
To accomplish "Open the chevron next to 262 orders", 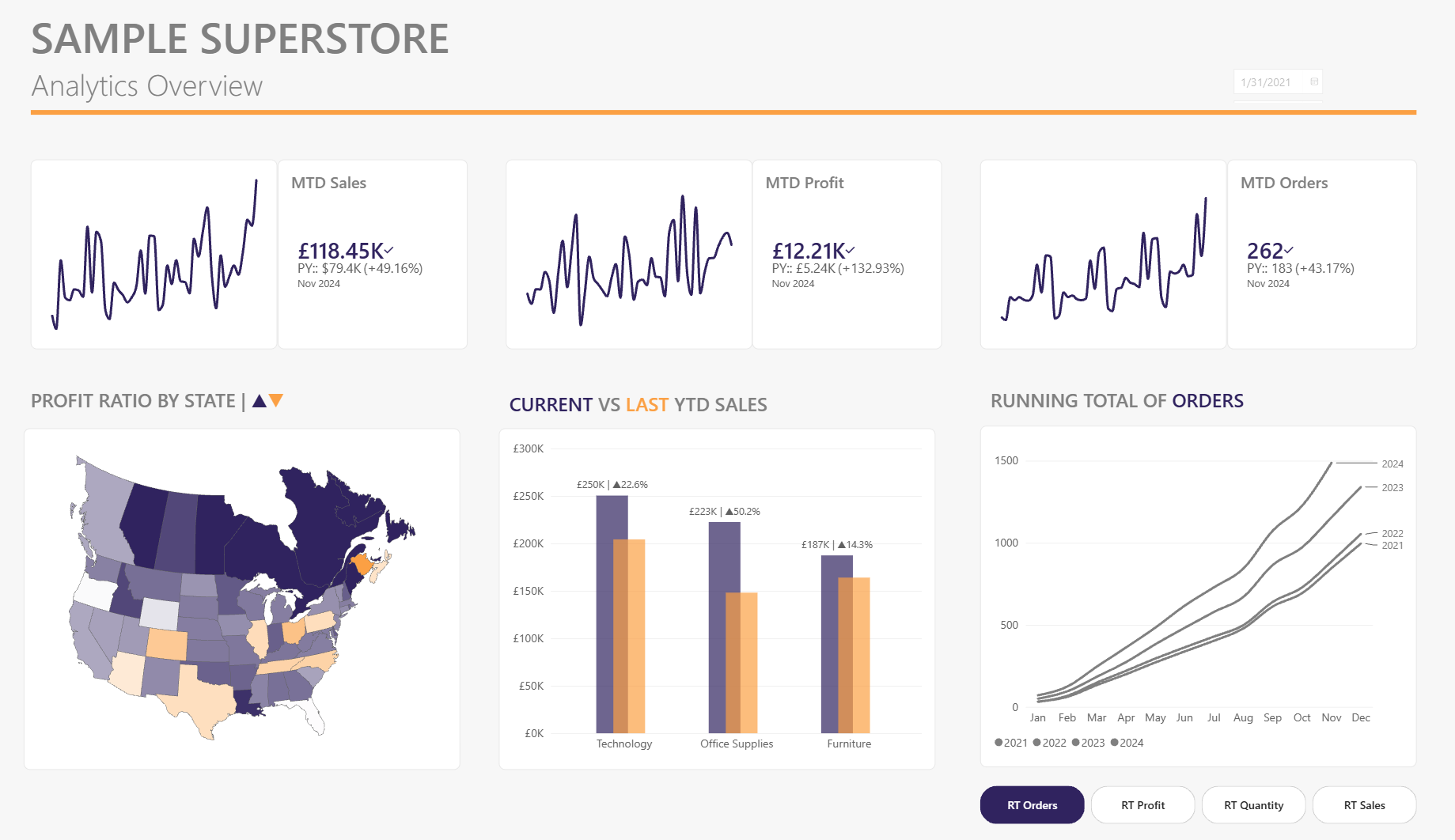I will [1289, 250].
